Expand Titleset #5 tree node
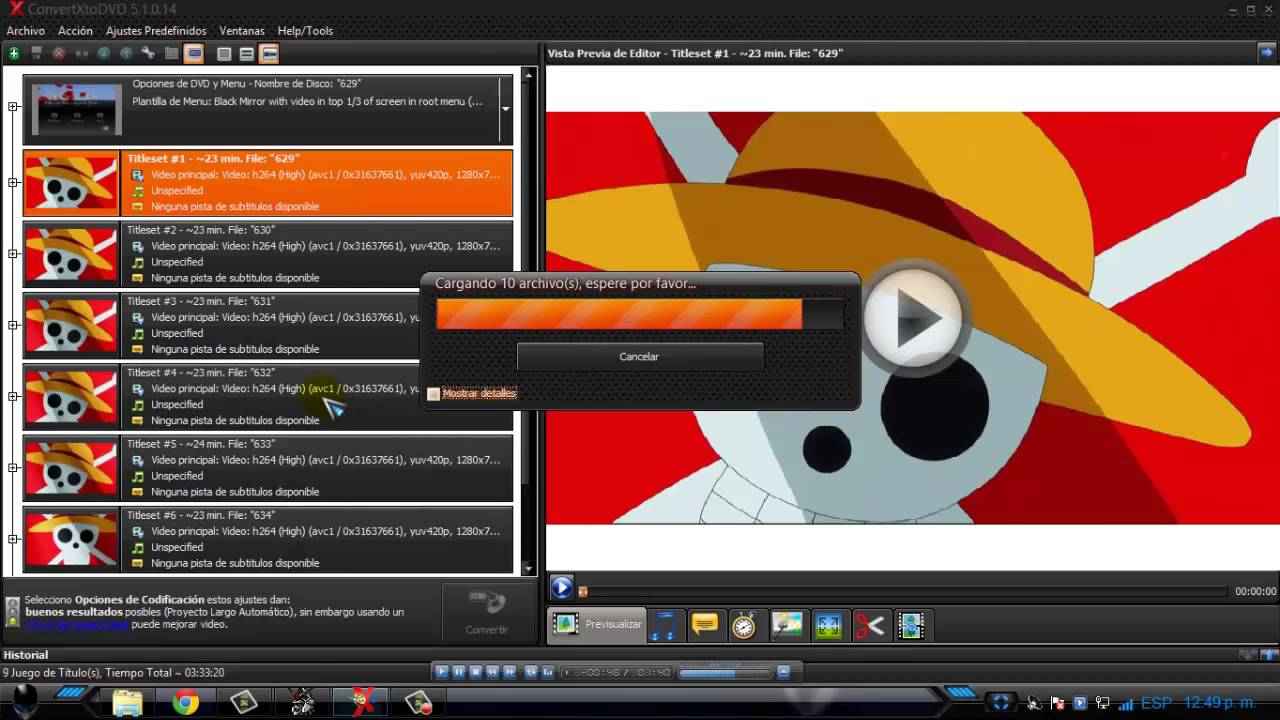Viewport: 1280px width, 720px height. pos(13,467)
